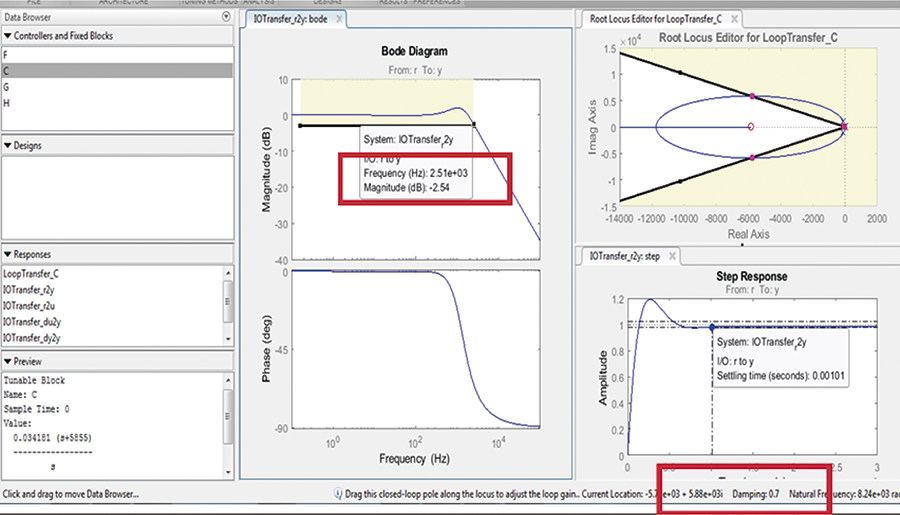The height and width of the screenshot is (515, 900).
Task: Click the settling time marker on step response
Action: point(711,327)
